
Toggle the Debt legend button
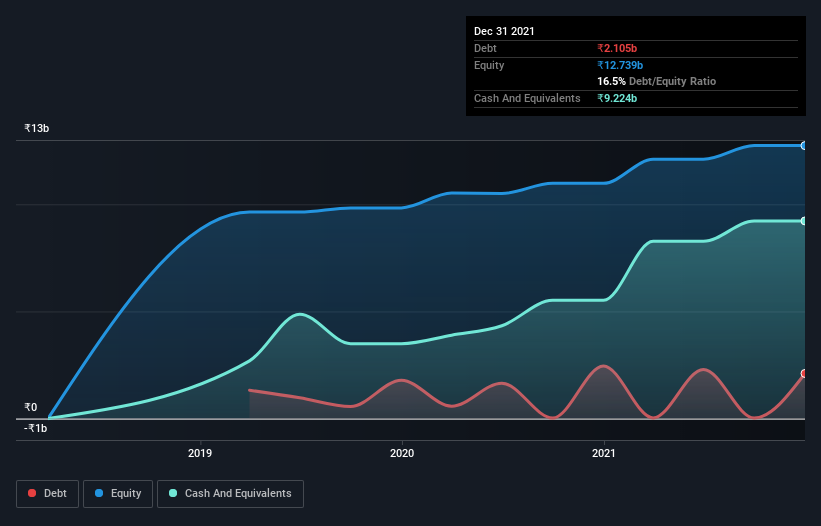(47, 494)
